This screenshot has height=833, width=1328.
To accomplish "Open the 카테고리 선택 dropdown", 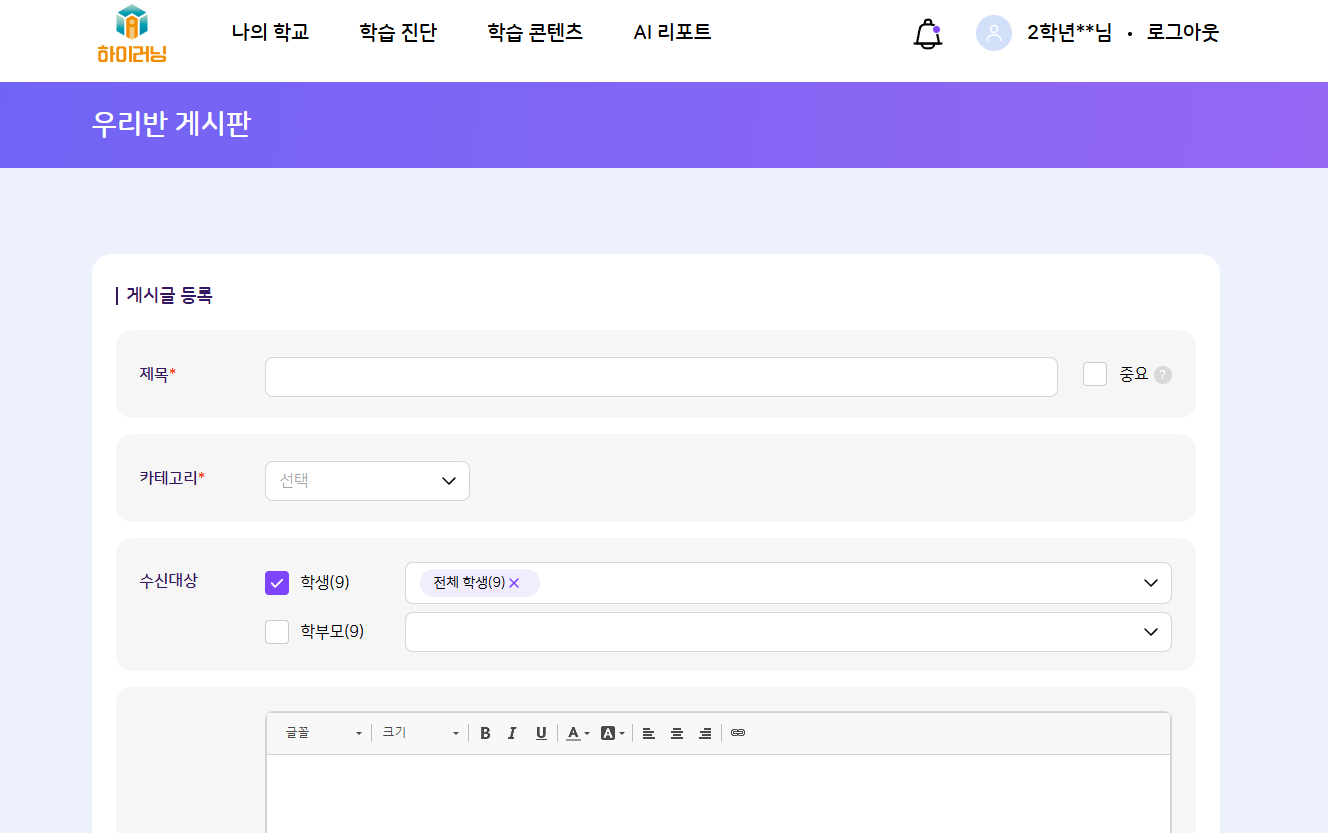I will point(367,481).
